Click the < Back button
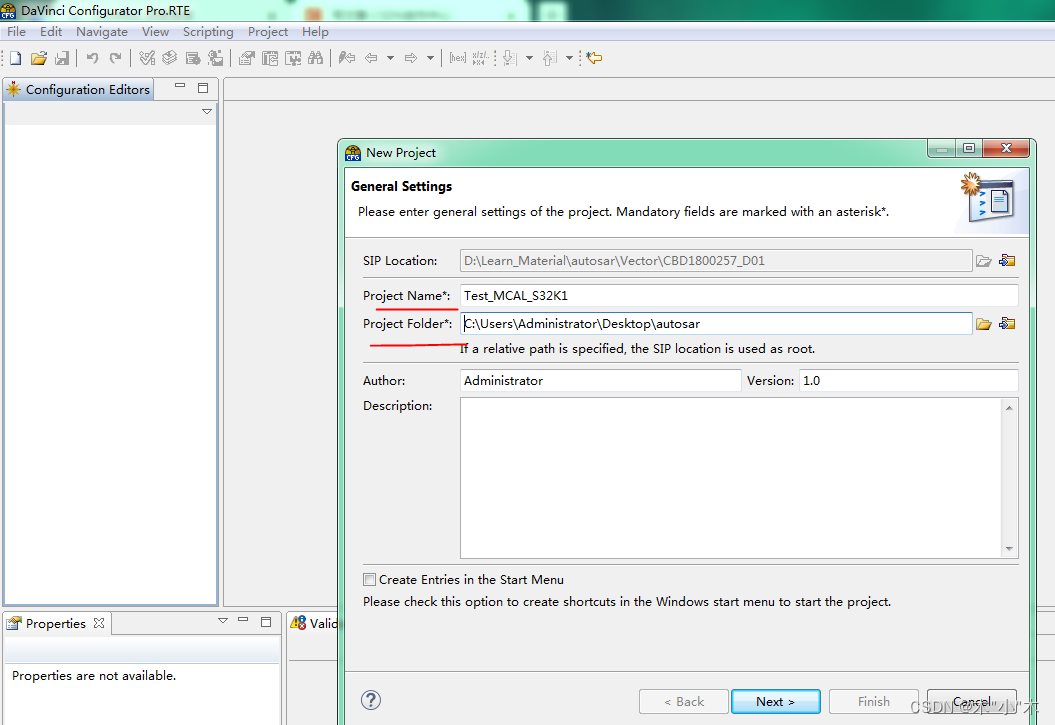Viewport: 1055px width, 725px height. coord(684,701)
